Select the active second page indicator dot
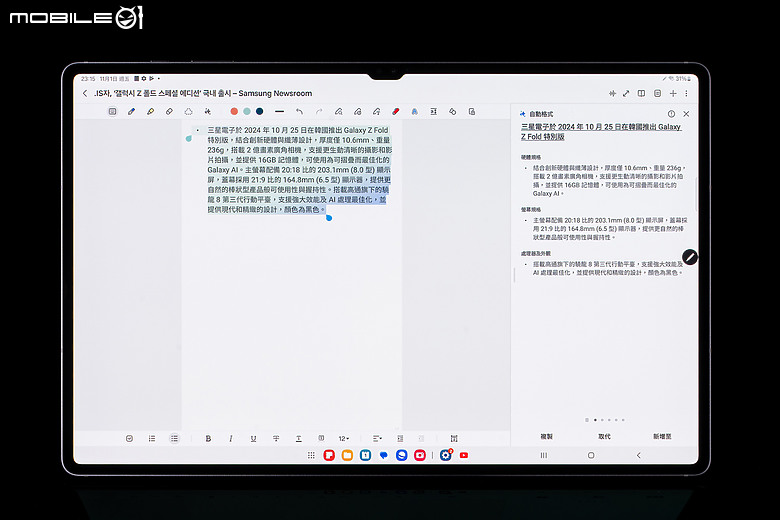 click(x=595, y=420)
